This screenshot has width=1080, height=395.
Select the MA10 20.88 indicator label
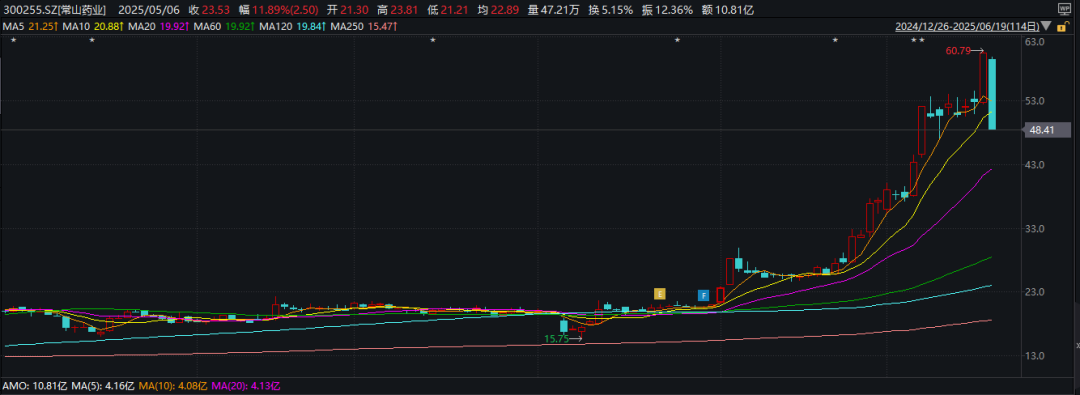pos(92,27)
